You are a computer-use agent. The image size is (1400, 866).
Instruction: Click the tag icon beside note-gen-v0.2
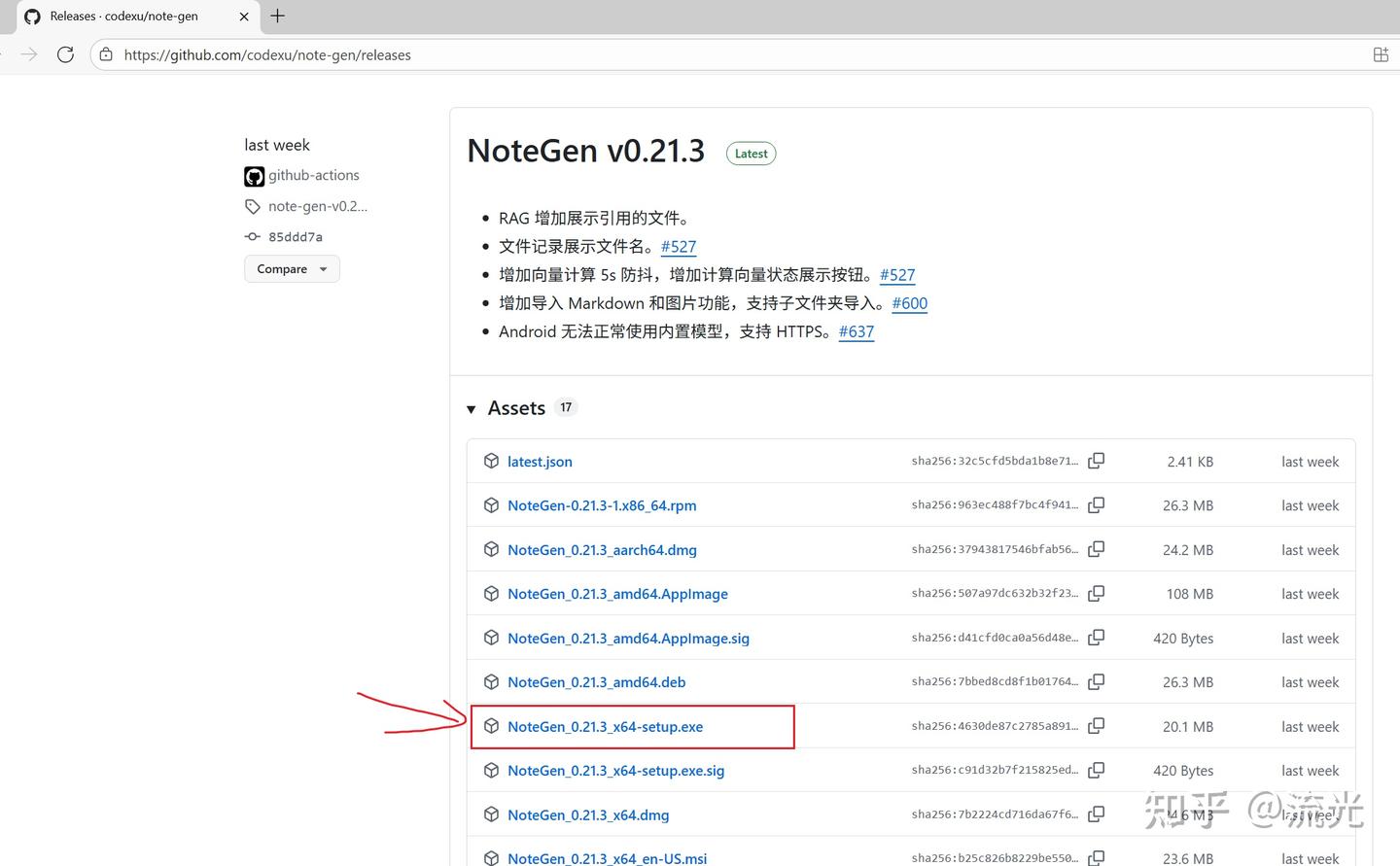point(253,206)
